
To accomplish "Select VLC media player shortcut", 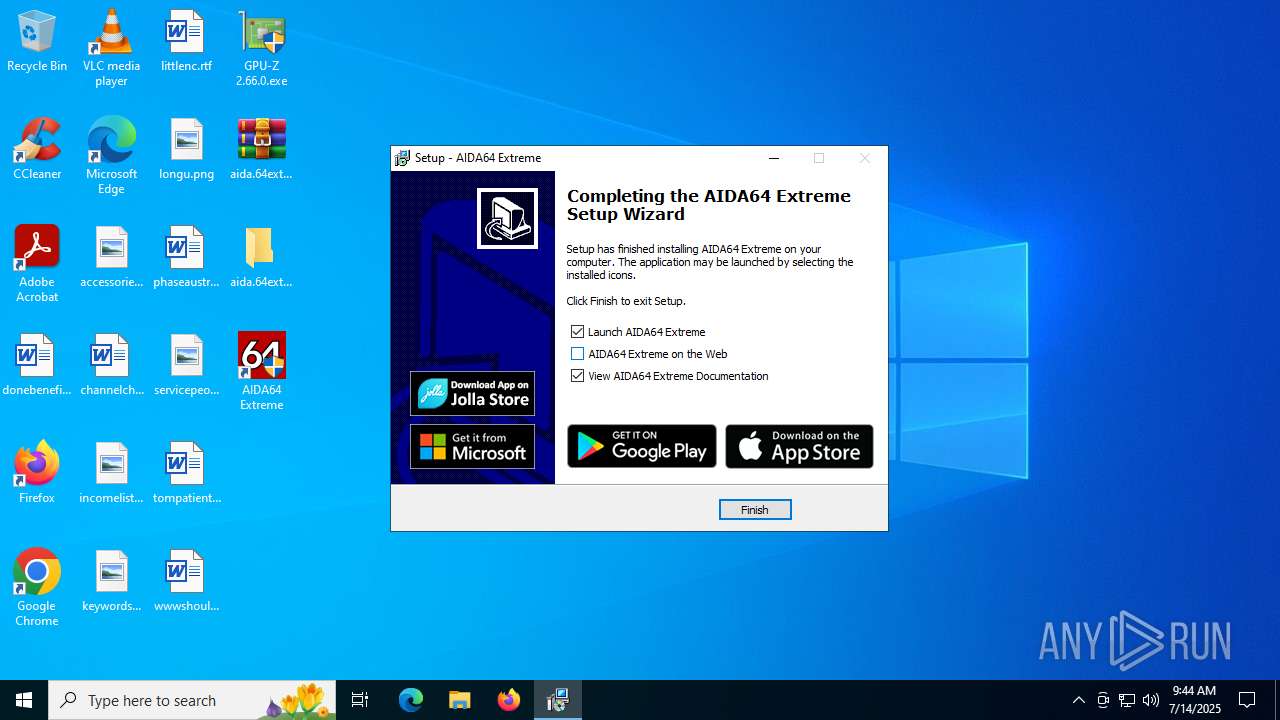I will click(x=111, y=48).
